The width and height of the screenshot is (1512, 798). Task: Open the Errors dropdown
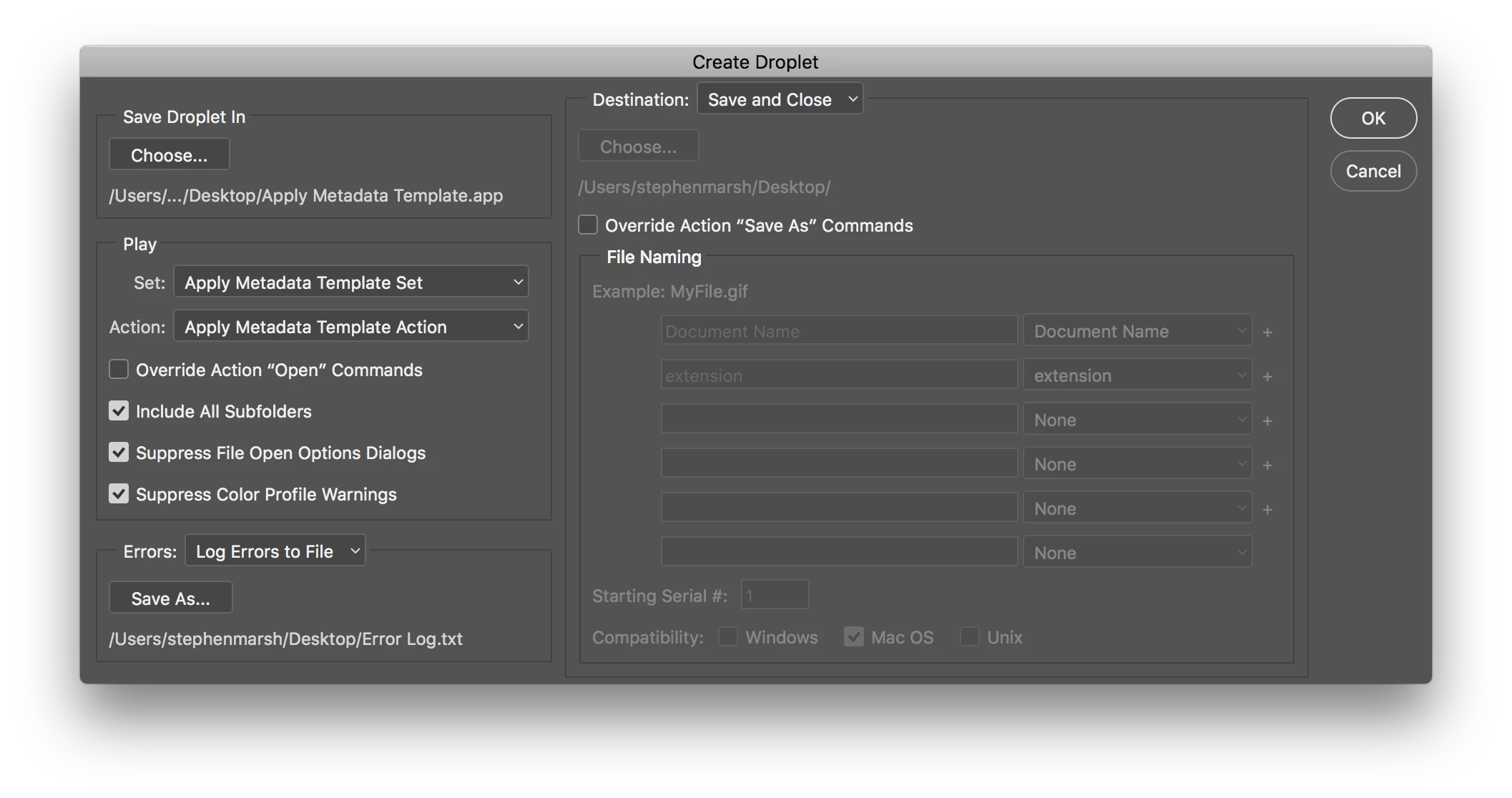pyautogui.click(x=275, y=551)
